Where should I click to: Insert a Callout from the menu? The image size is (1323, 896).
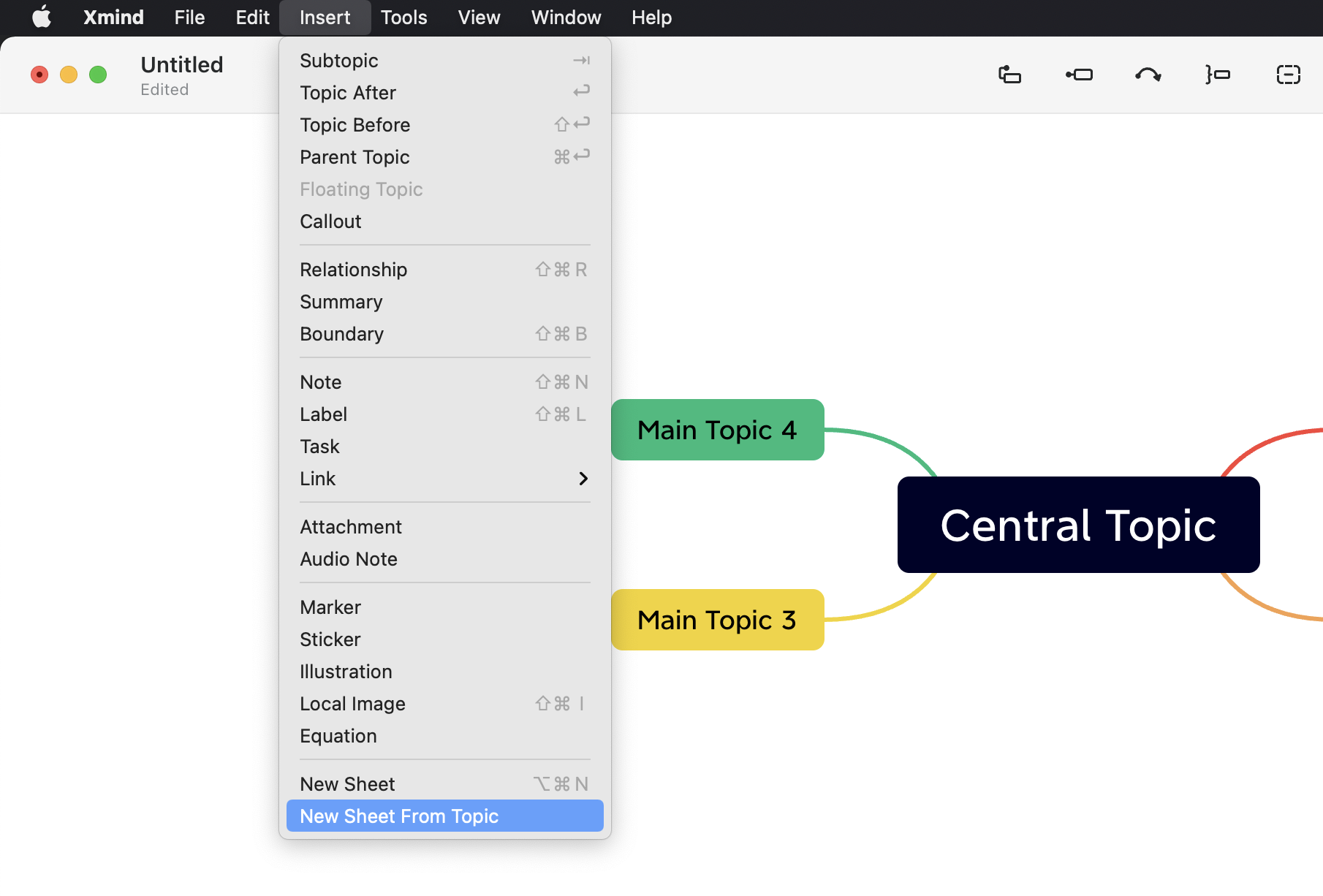[445, 221]
